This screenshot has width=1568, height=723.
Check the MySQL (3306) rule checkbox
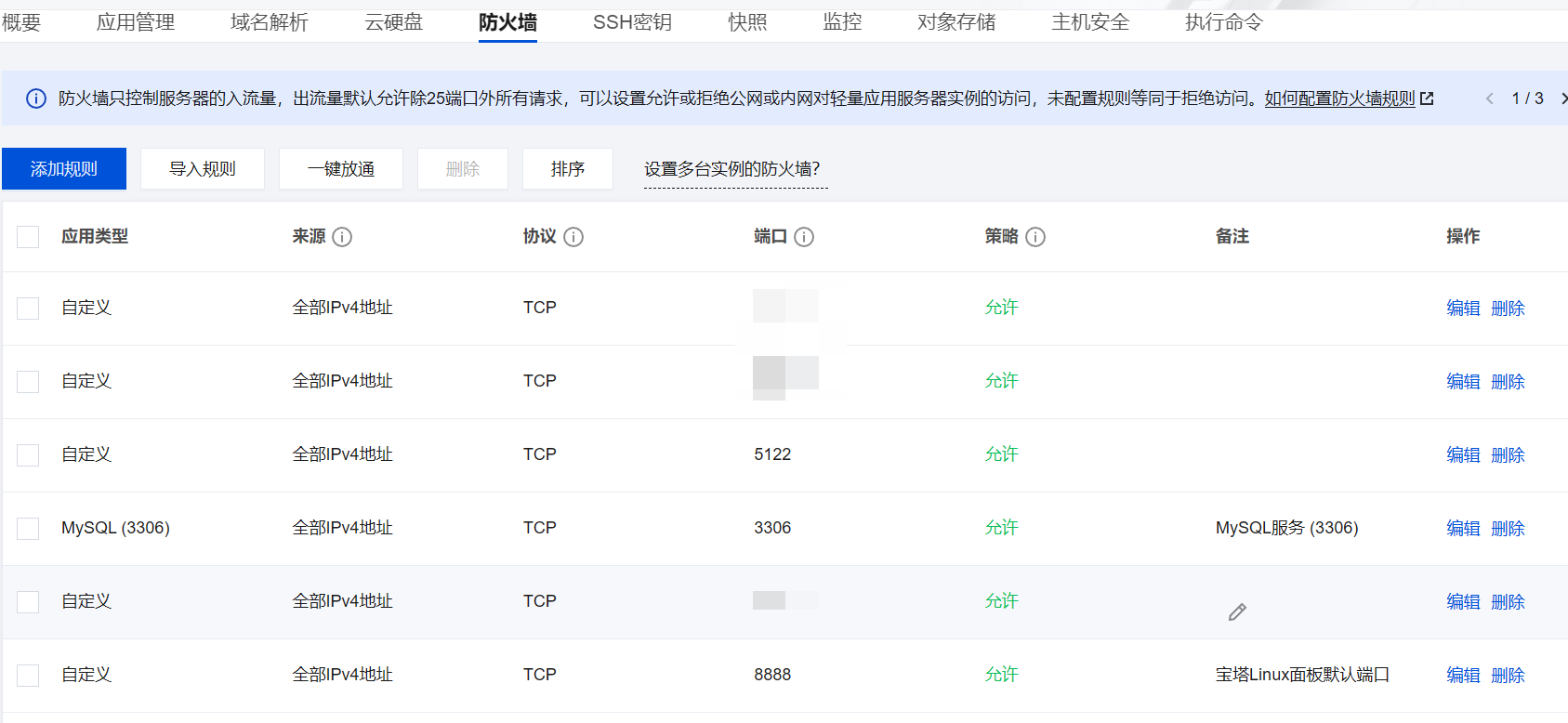(x=28, y=529)
